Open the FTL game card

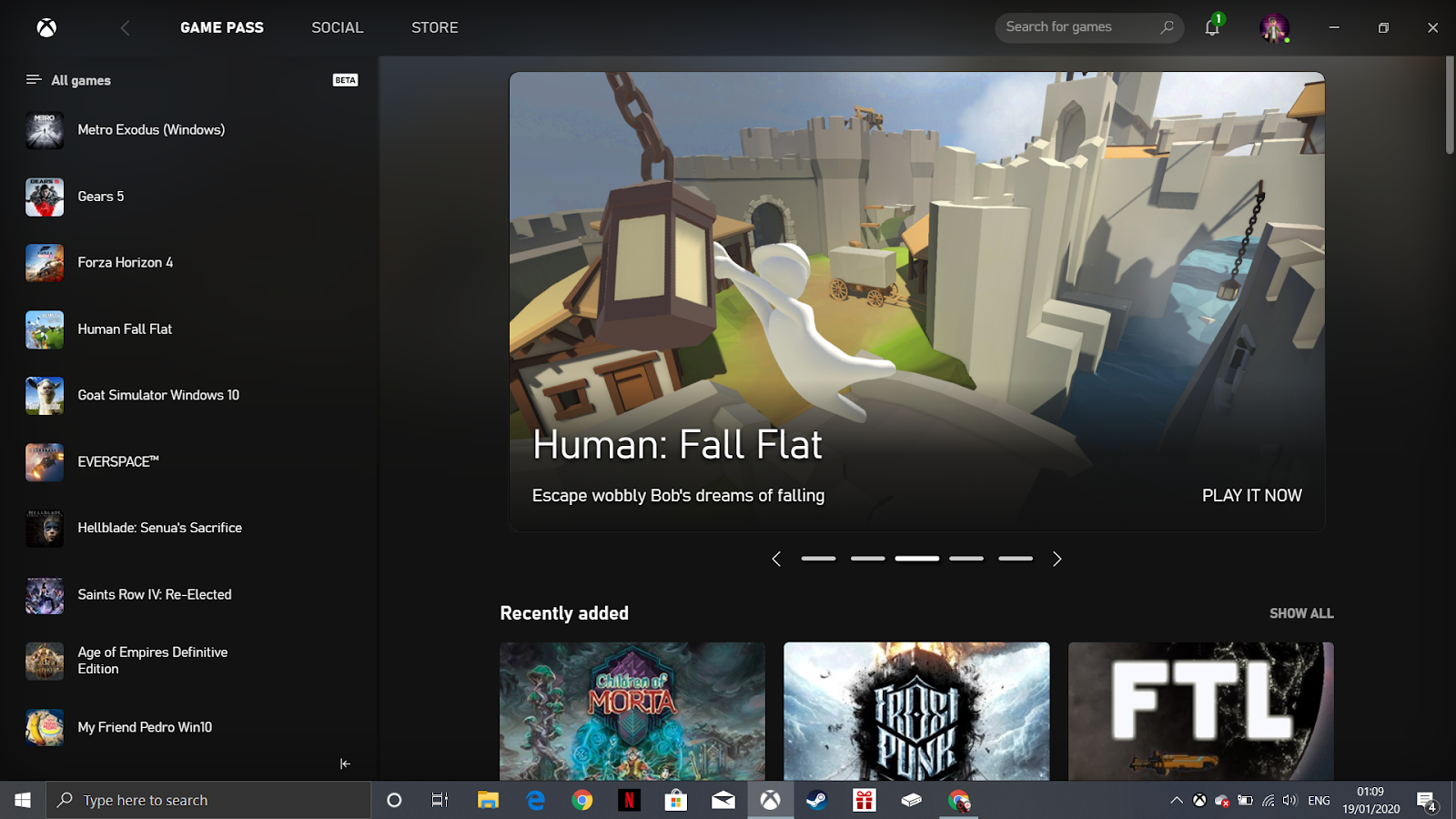pos(1201,711)
